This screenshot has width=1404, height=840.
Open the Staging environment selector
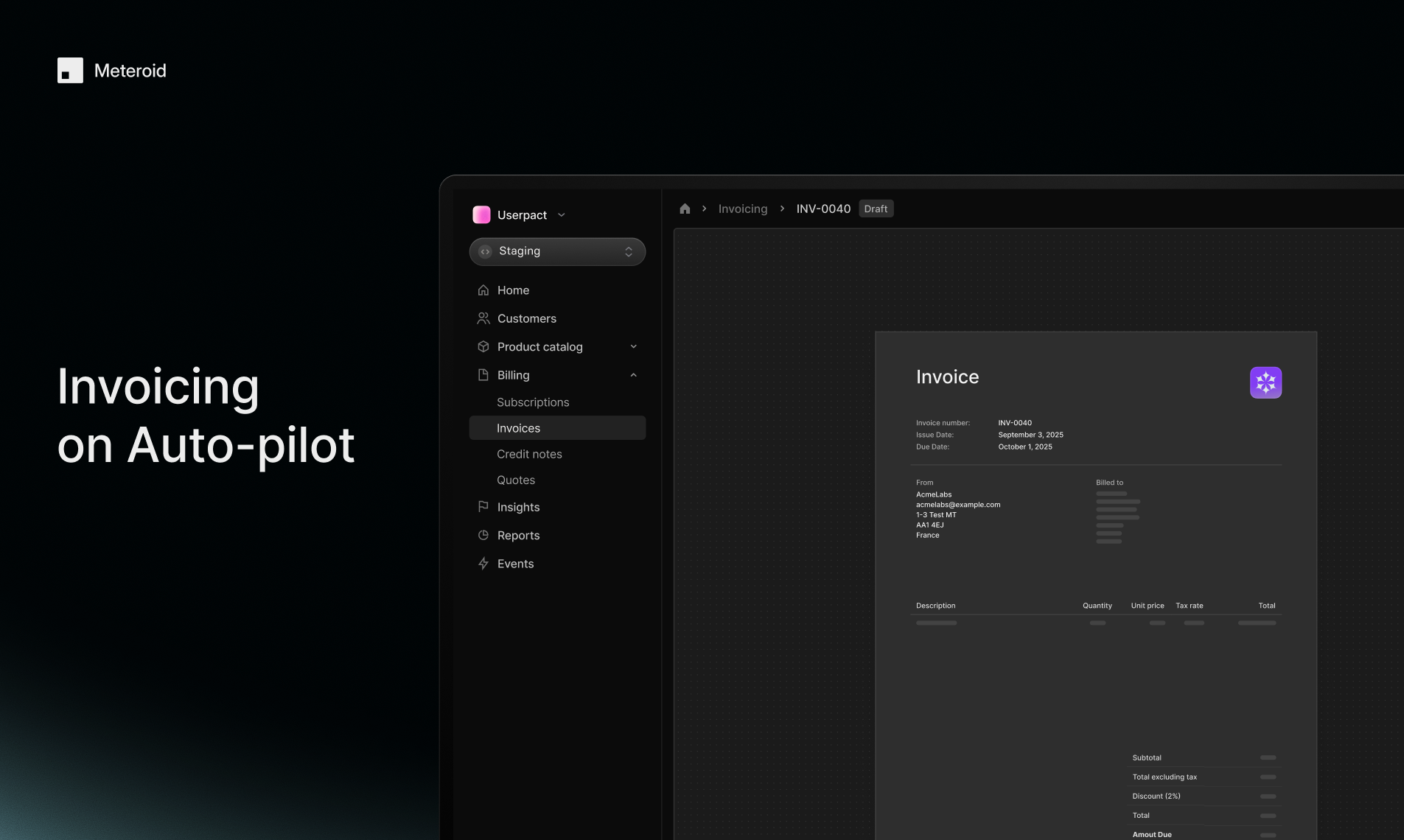[557, 251]
